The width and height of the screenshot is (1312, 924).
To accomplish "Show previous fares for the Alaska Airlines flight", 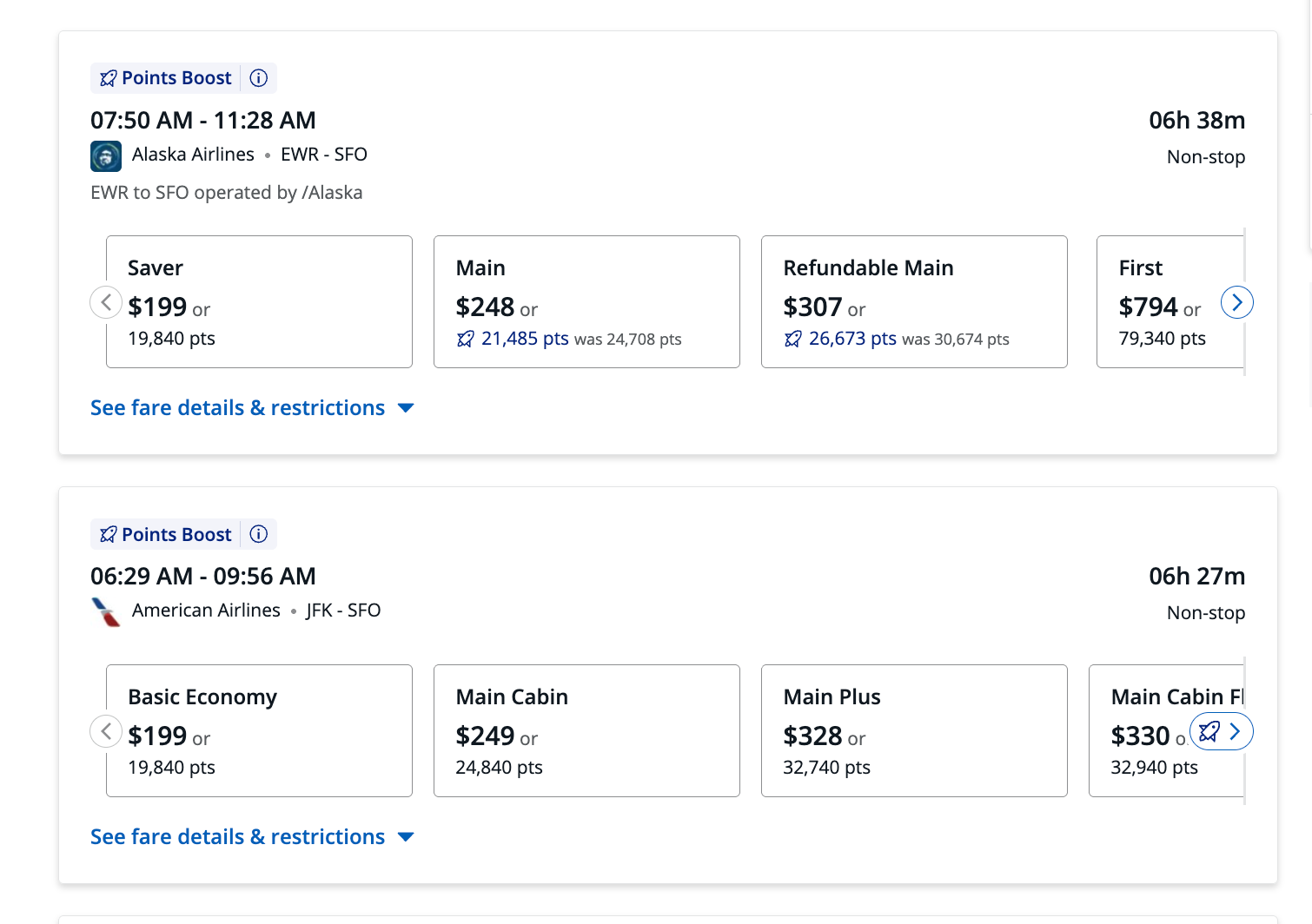I will 106,302.
